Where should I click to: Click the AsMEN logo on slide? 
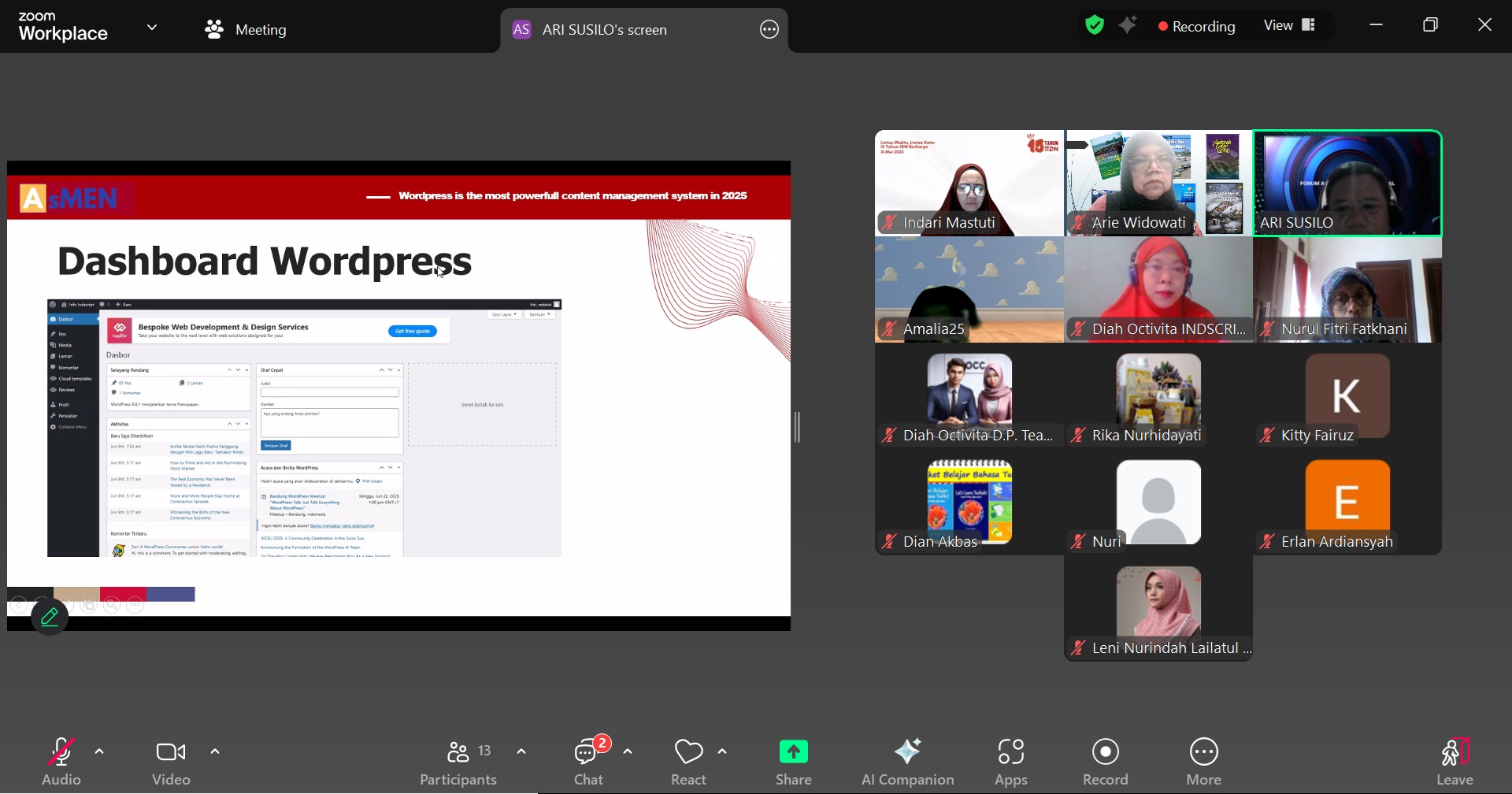click(x=69, y=198)
